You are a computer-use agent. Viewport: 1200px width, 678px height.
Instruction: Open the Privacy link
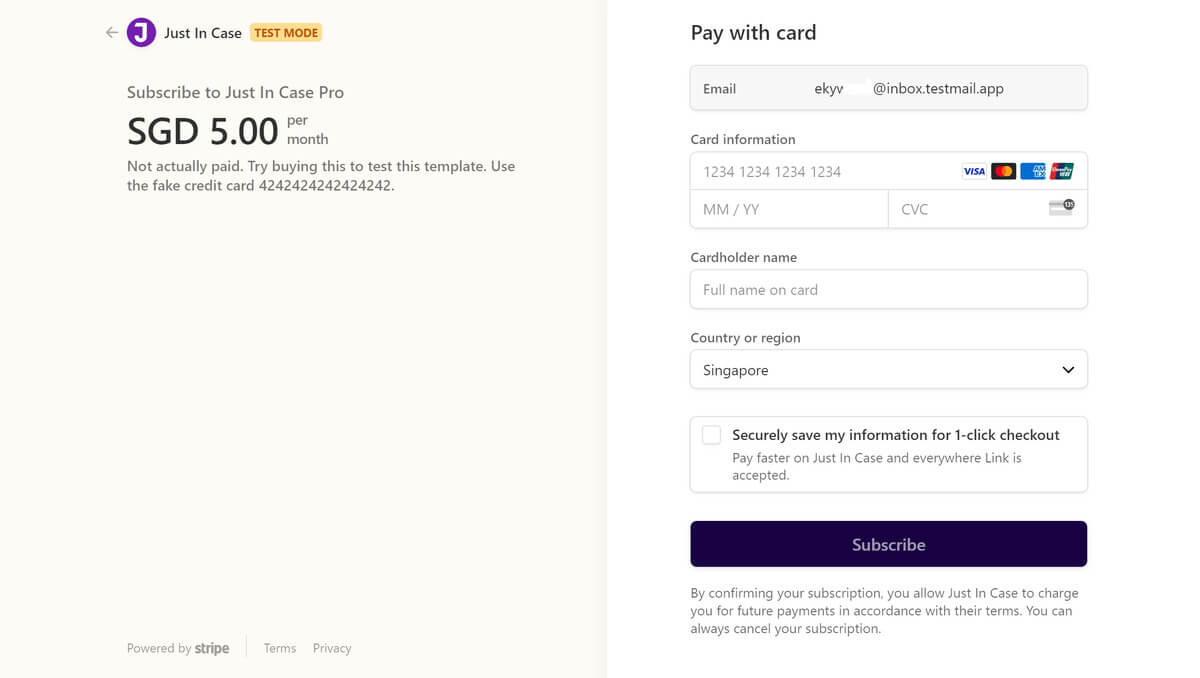pos(332,648)
